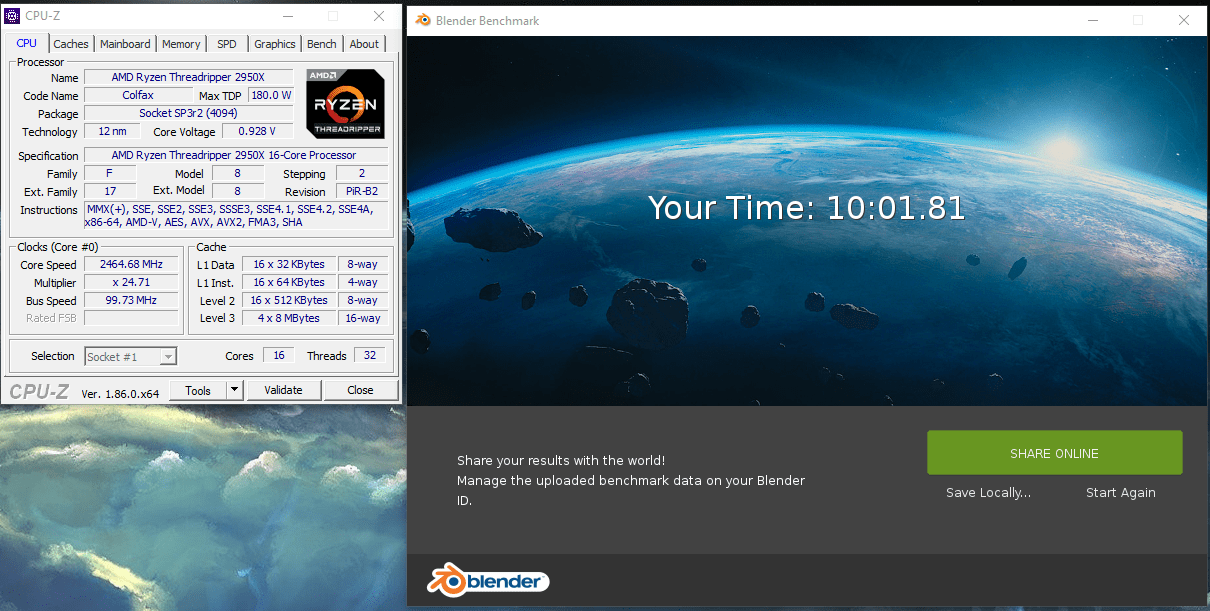This screenshot has width=1210, height=611.
Task: Click the Level 3 16-way value
Action: coord(362,318)
